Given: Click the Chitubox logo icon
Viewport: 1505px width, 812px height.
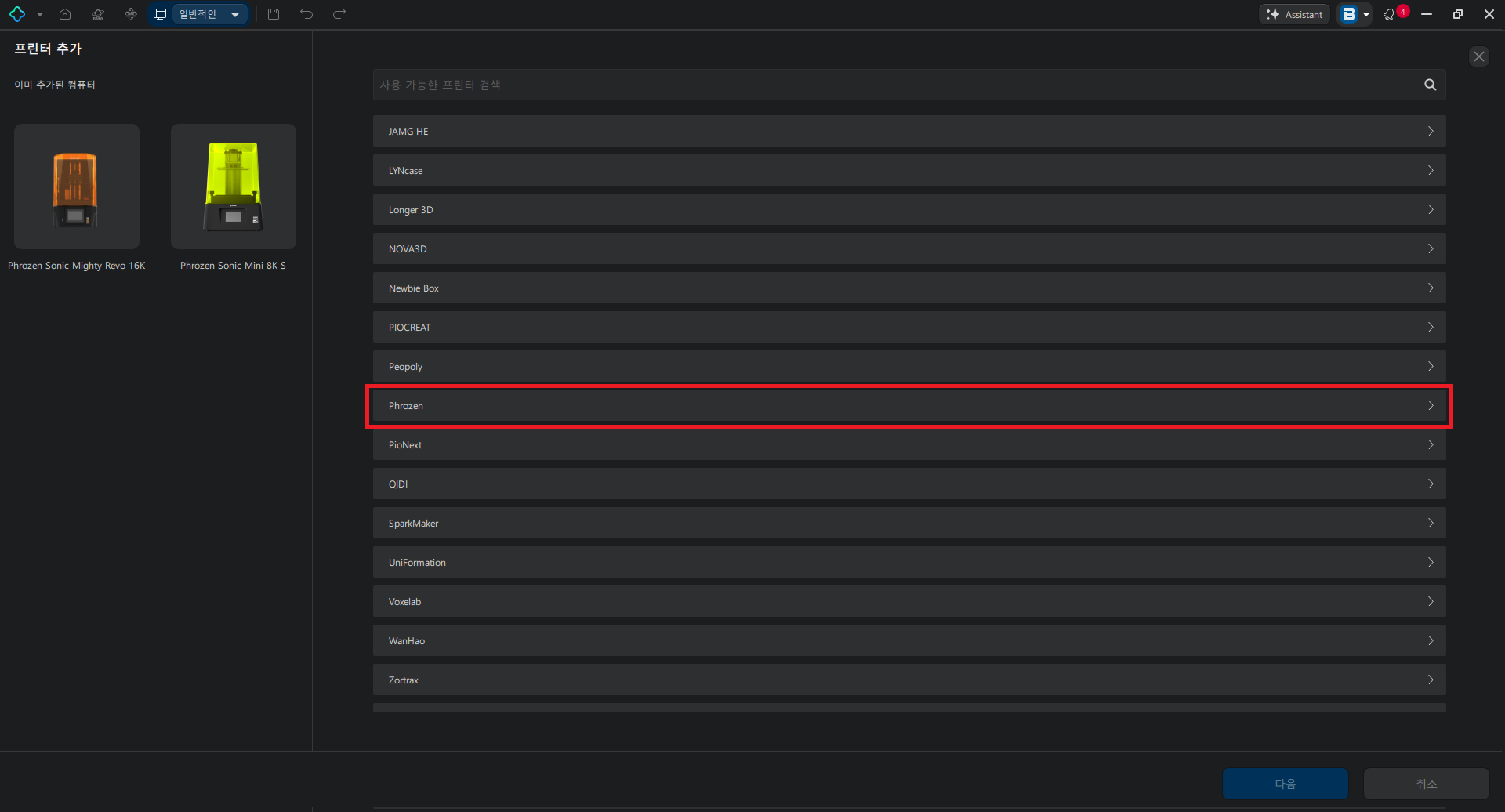Looking at the screenshot, I should (x=17, y=14).
